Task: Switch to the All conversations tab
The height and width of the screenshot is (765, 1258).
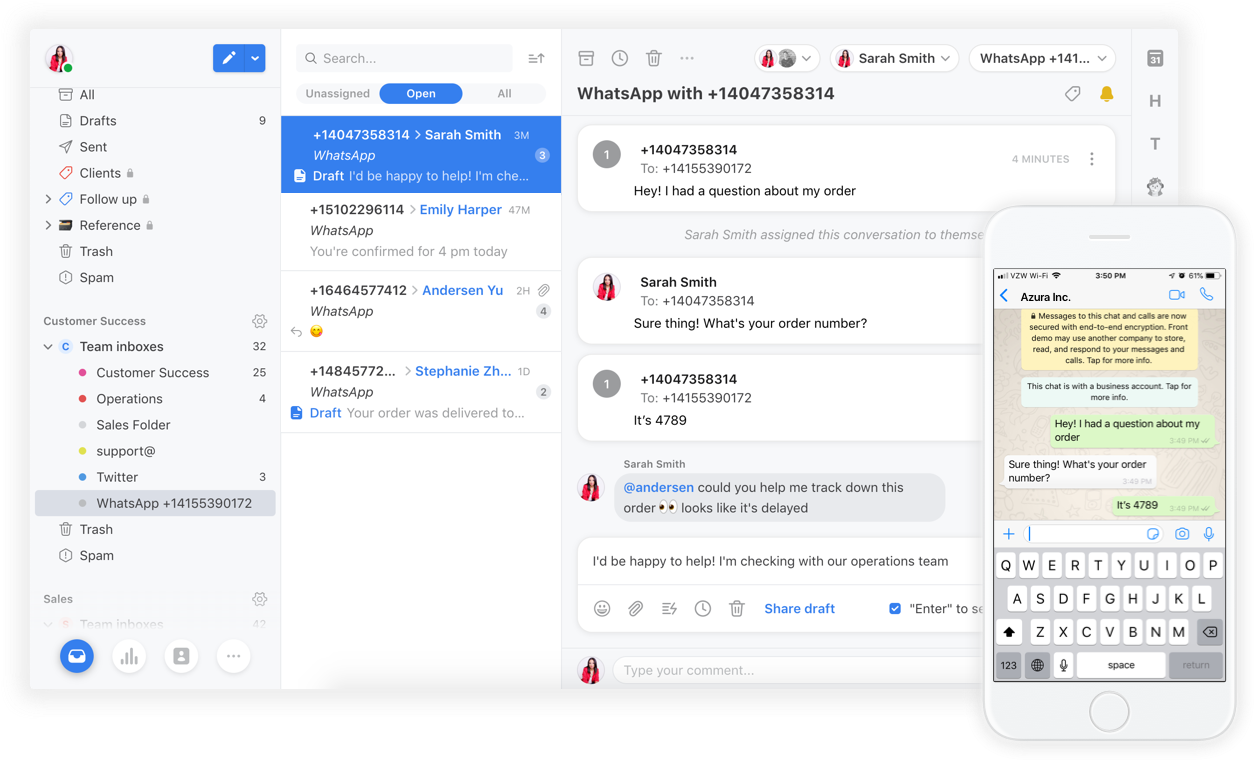Action: [x=504, y=94]
